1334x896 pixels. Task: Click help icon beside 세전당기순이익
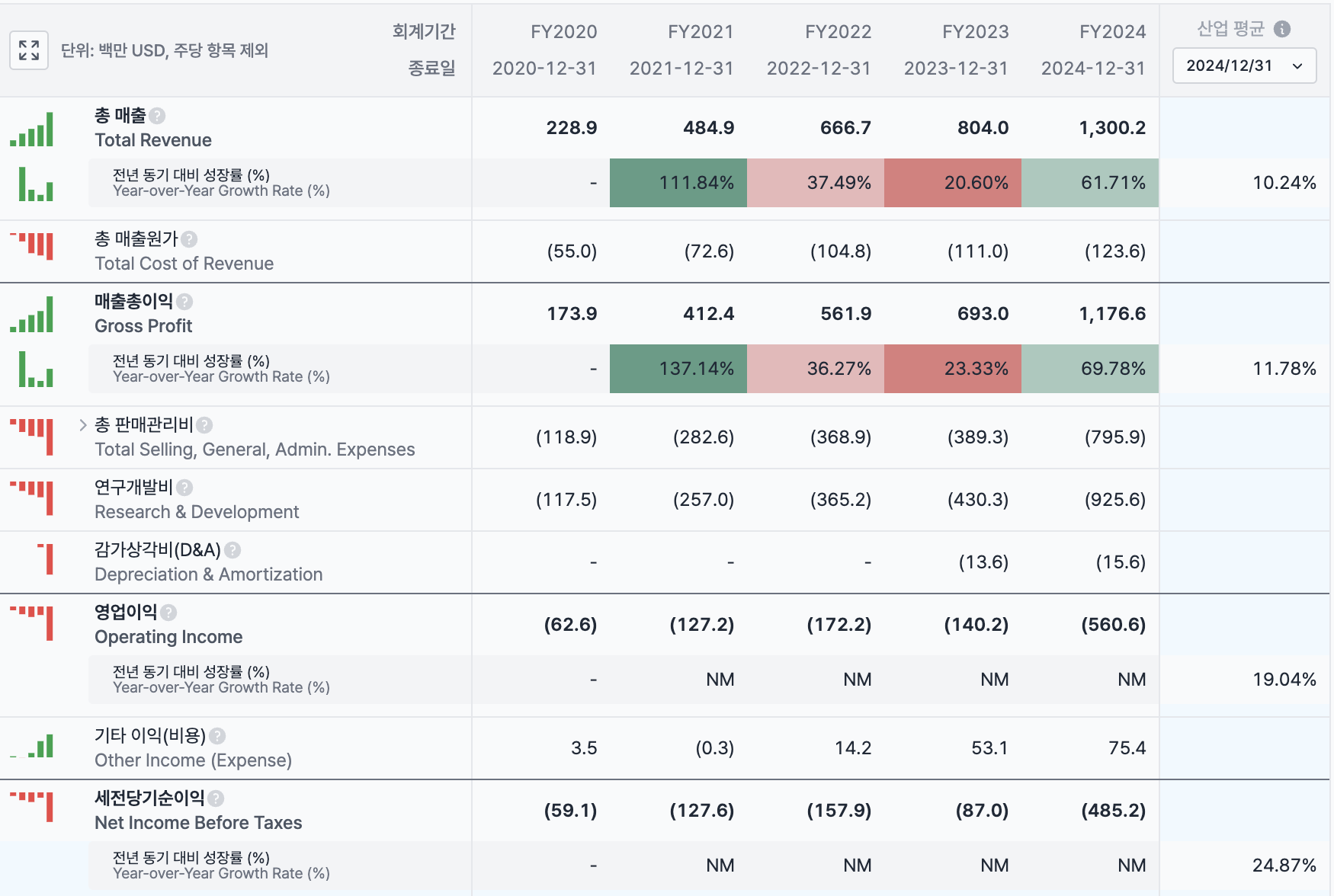(216, 798)
